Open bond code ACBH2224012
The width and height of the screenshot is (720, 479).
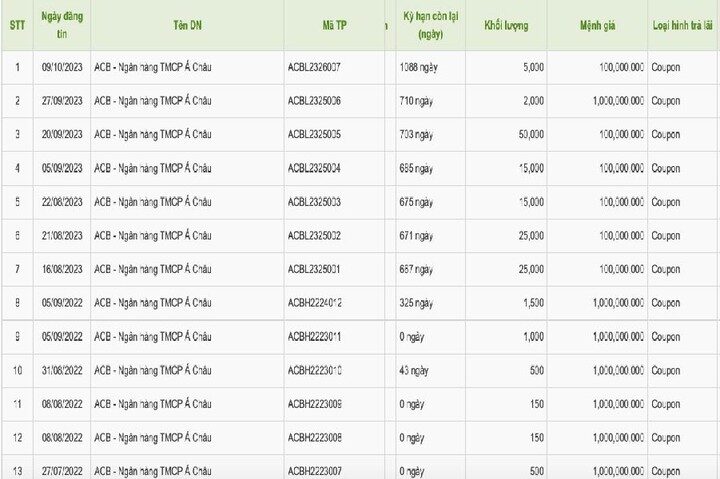(x=315, y=303)
